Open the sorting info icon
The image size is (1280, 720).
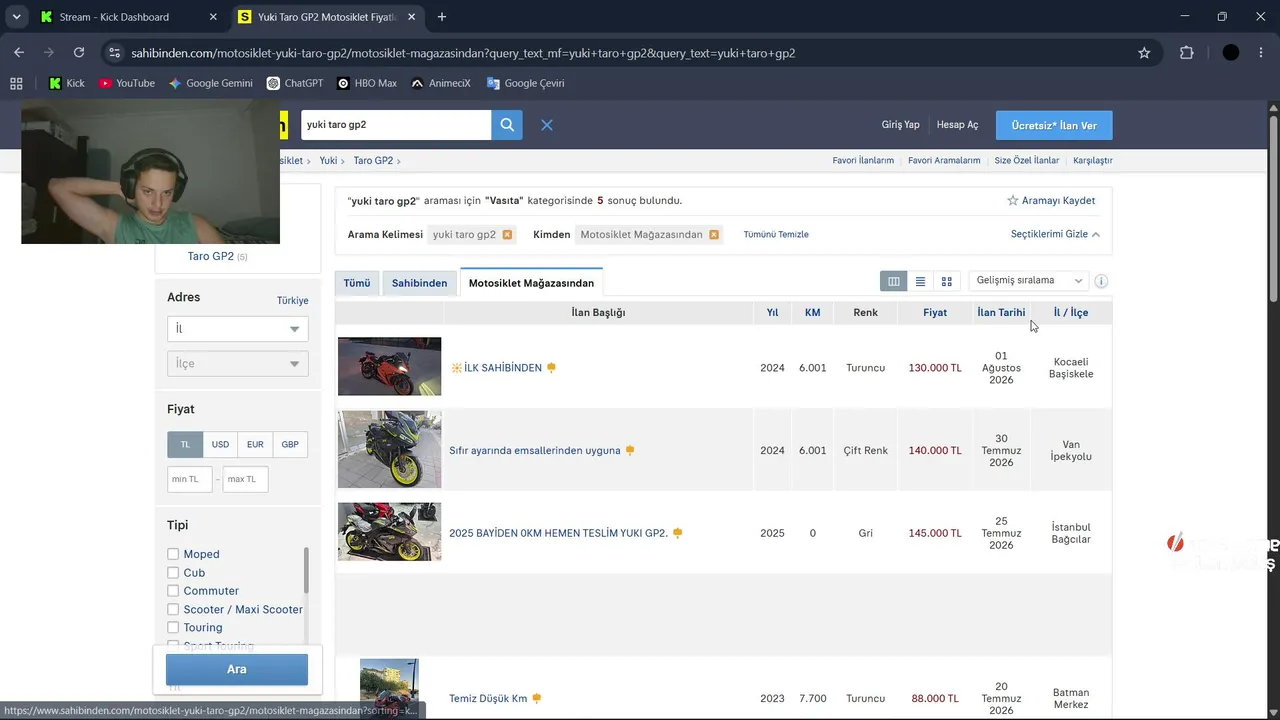pos(1101,281)
